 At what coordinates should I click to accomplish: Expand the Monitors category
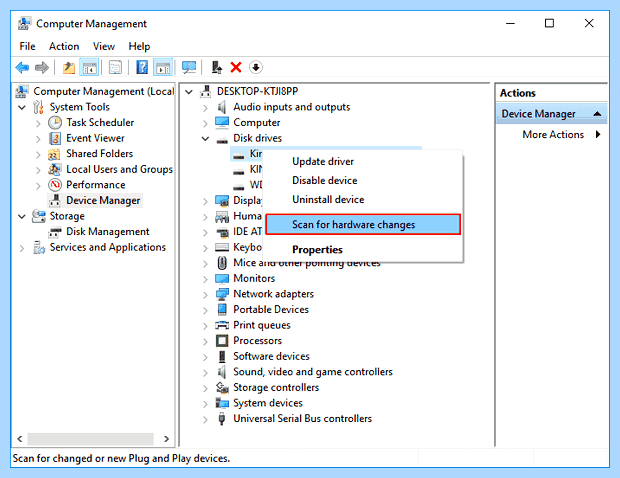[205, 280]
